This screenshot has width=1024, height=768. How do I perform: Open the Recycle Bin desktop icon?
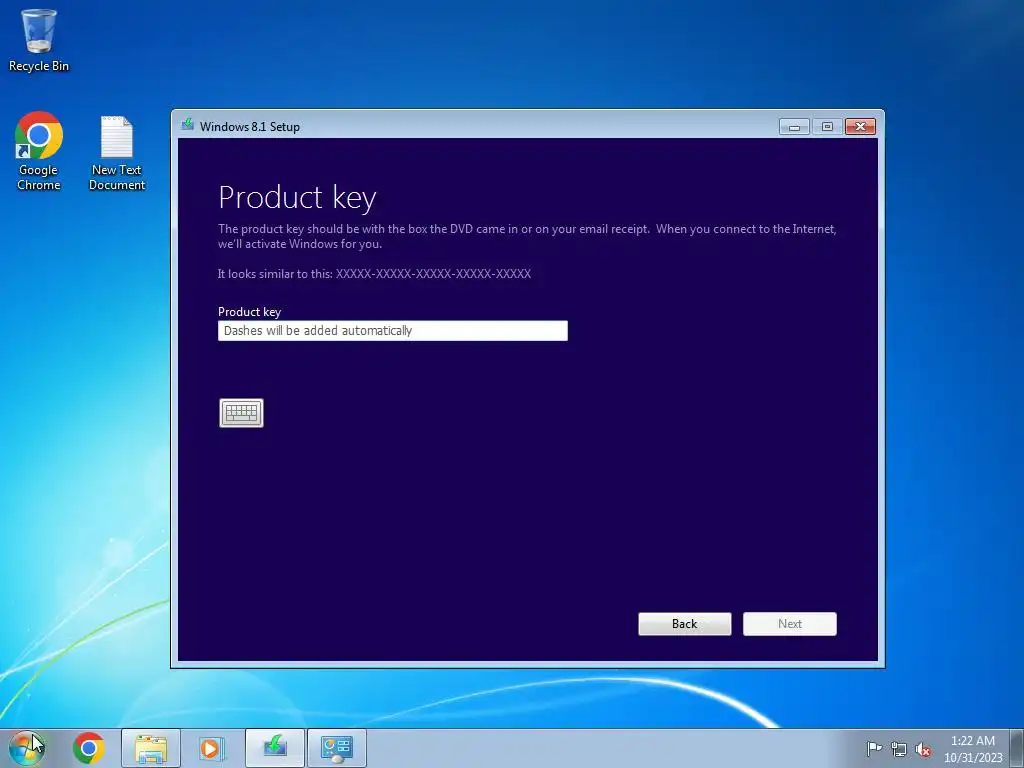tap(39, 40)
